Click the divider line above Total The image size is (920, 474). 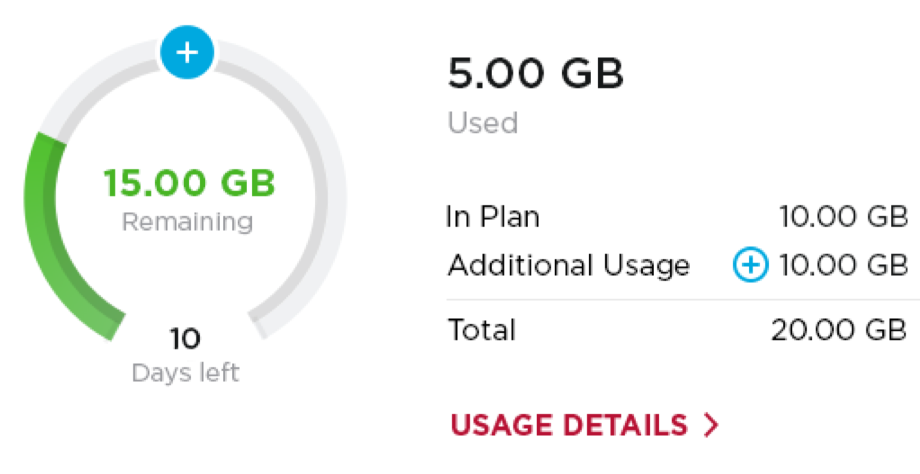tap(683, 300)
